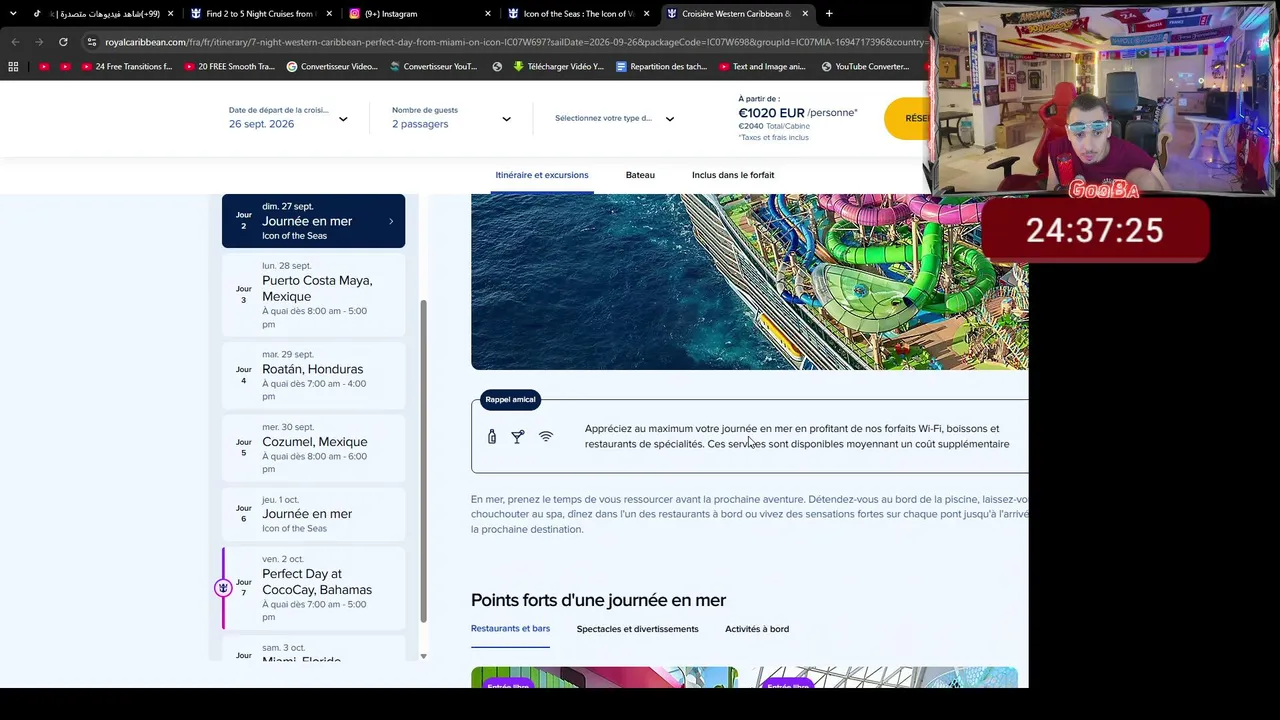Select Jour 7 Perfect Day at CocoCay
This screenshot has width=1280, height=720.
click(313, 588)
